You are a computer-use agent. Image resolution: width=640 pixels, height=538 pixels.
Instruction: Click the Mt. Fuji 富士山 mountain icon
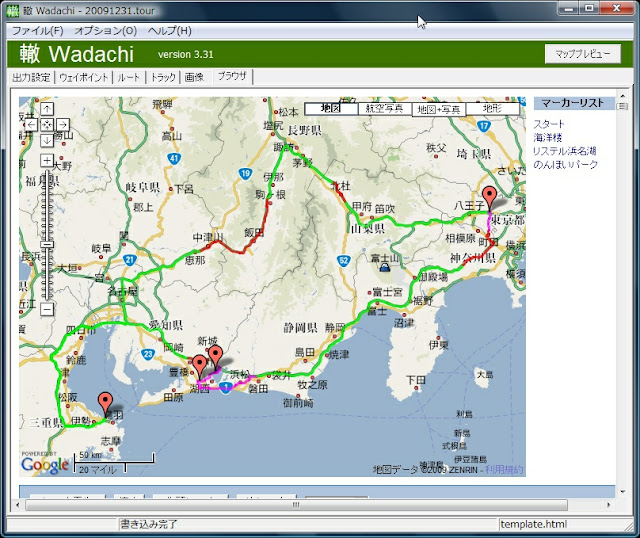tap(384, 267)
